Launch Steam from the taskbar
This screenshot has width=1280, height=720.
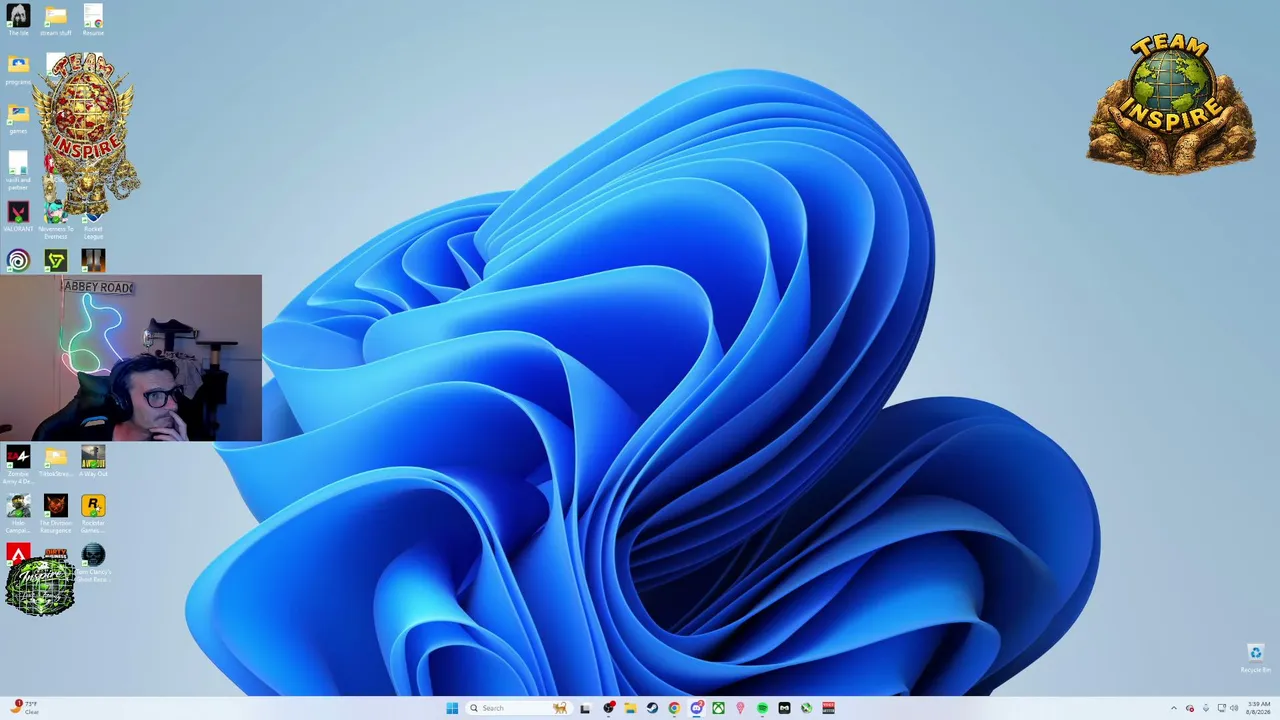tap(652, 708)
